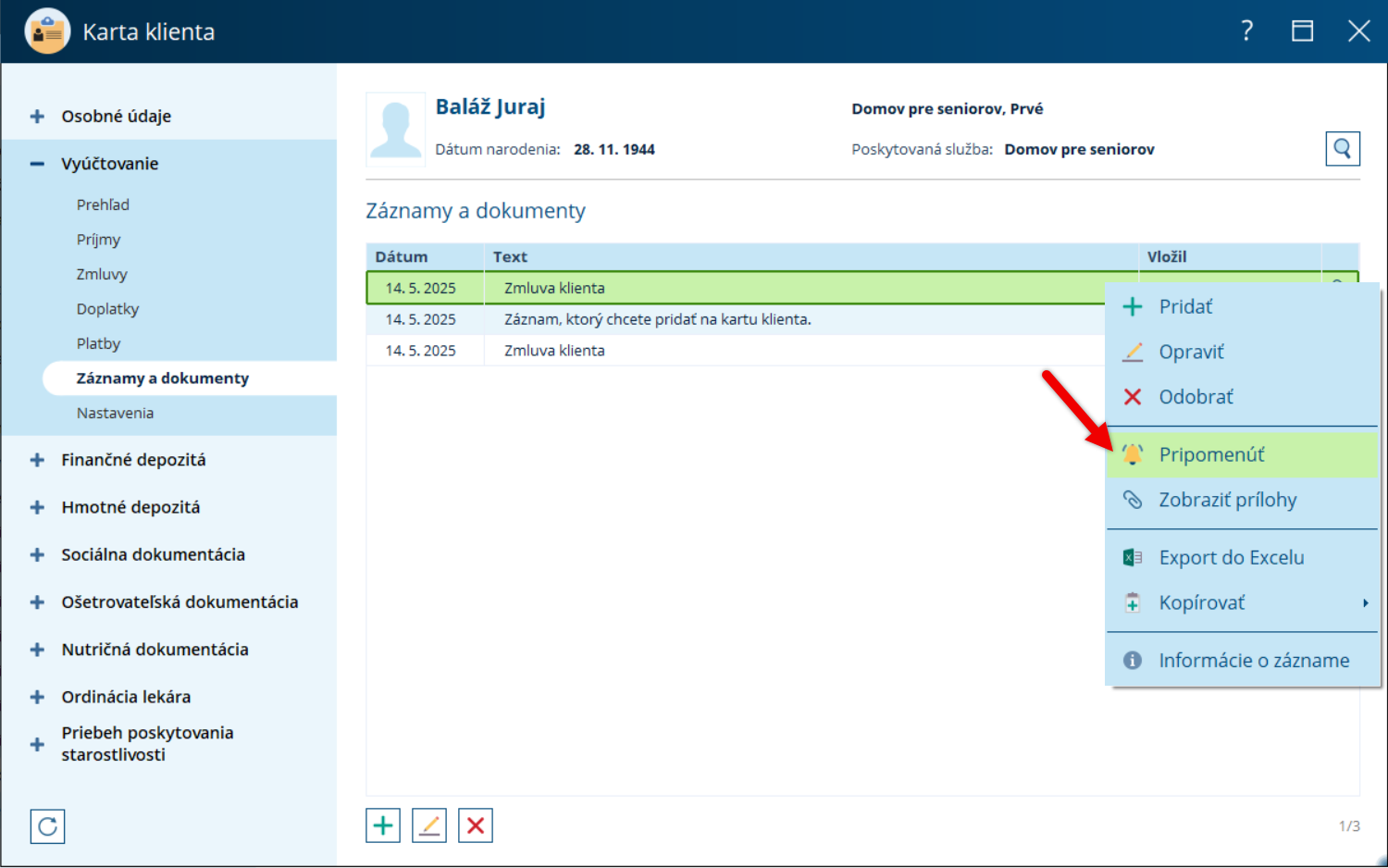Click the birth date 28. 11. 1944
The width and height of the screenshot is (1388, 868).
click(614, 150)
